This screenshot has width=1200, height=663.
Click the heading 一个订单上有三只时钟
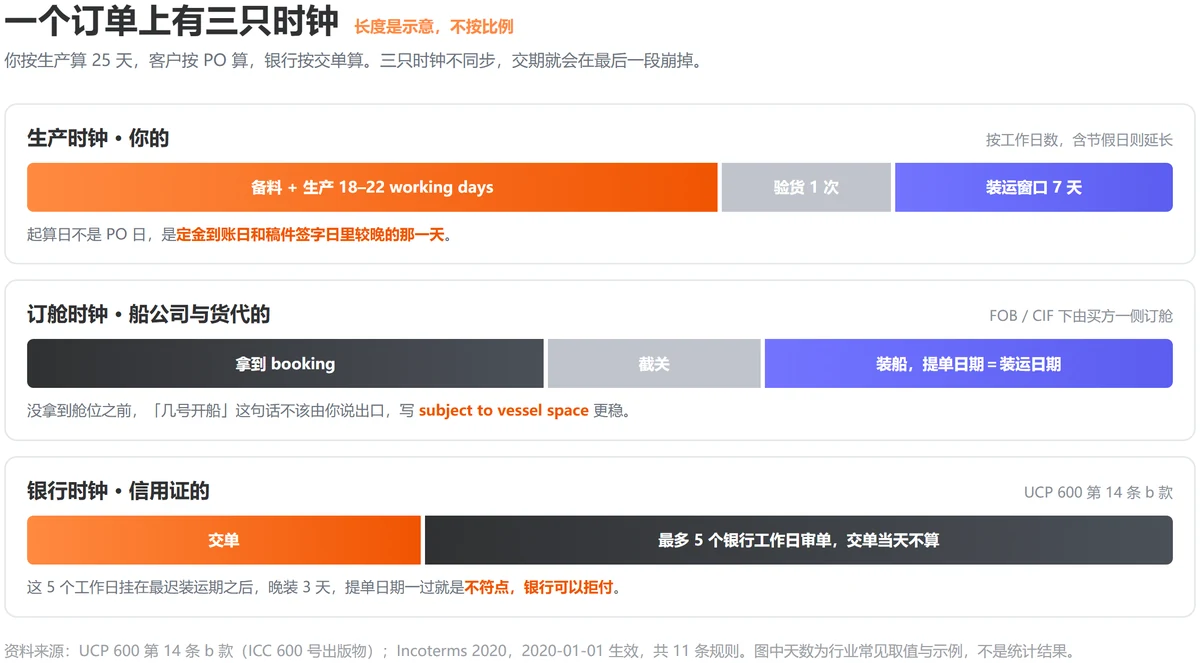172,22
